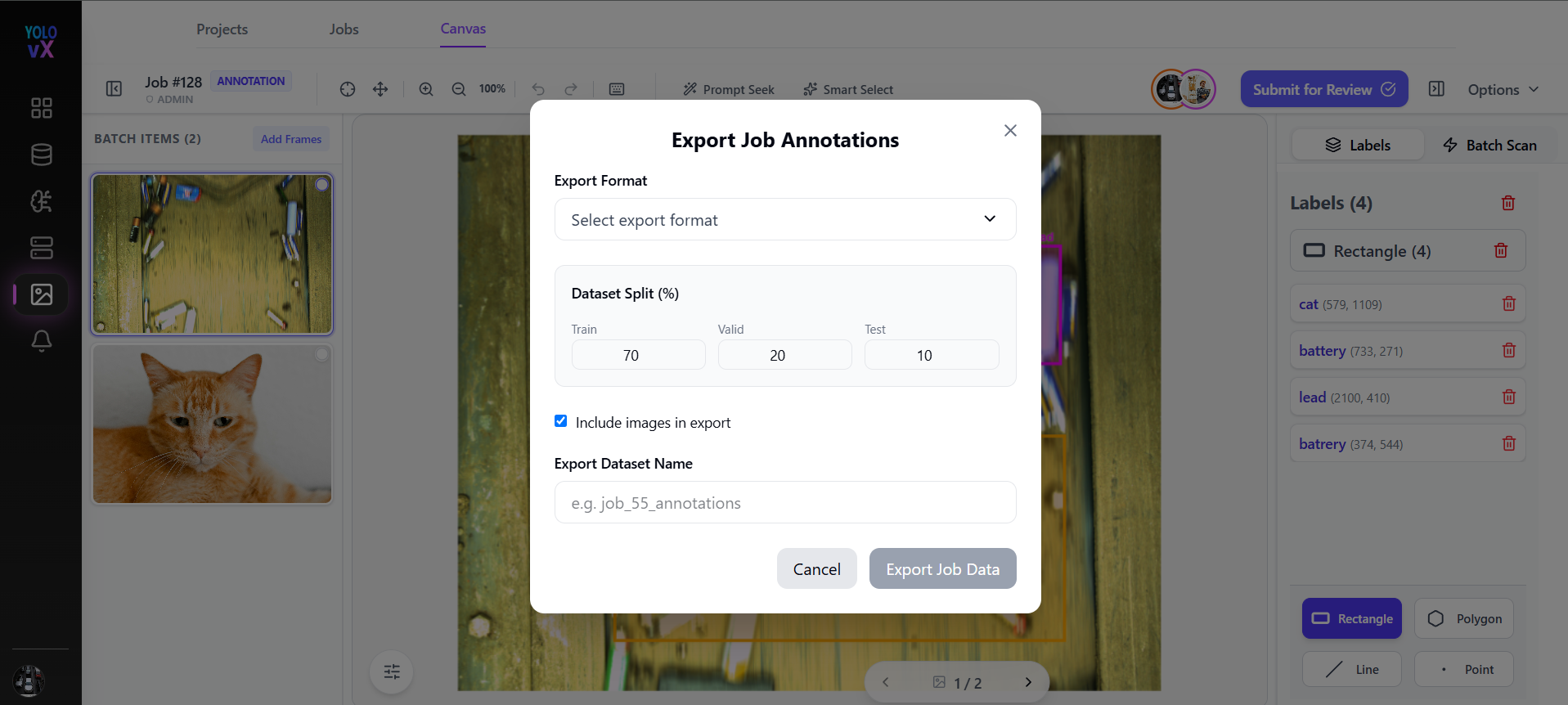Screen dimensions: 1568x705
Task: Open the notifications bell icon
Action: (x=41, y=341)
